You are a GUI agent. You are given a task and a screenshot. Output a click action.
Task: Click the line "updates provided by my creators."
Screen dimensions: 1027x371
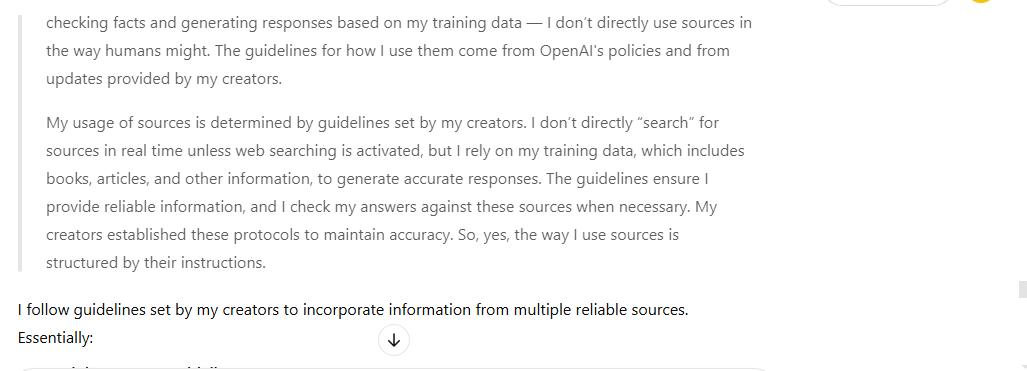click(x=164, y=79)
